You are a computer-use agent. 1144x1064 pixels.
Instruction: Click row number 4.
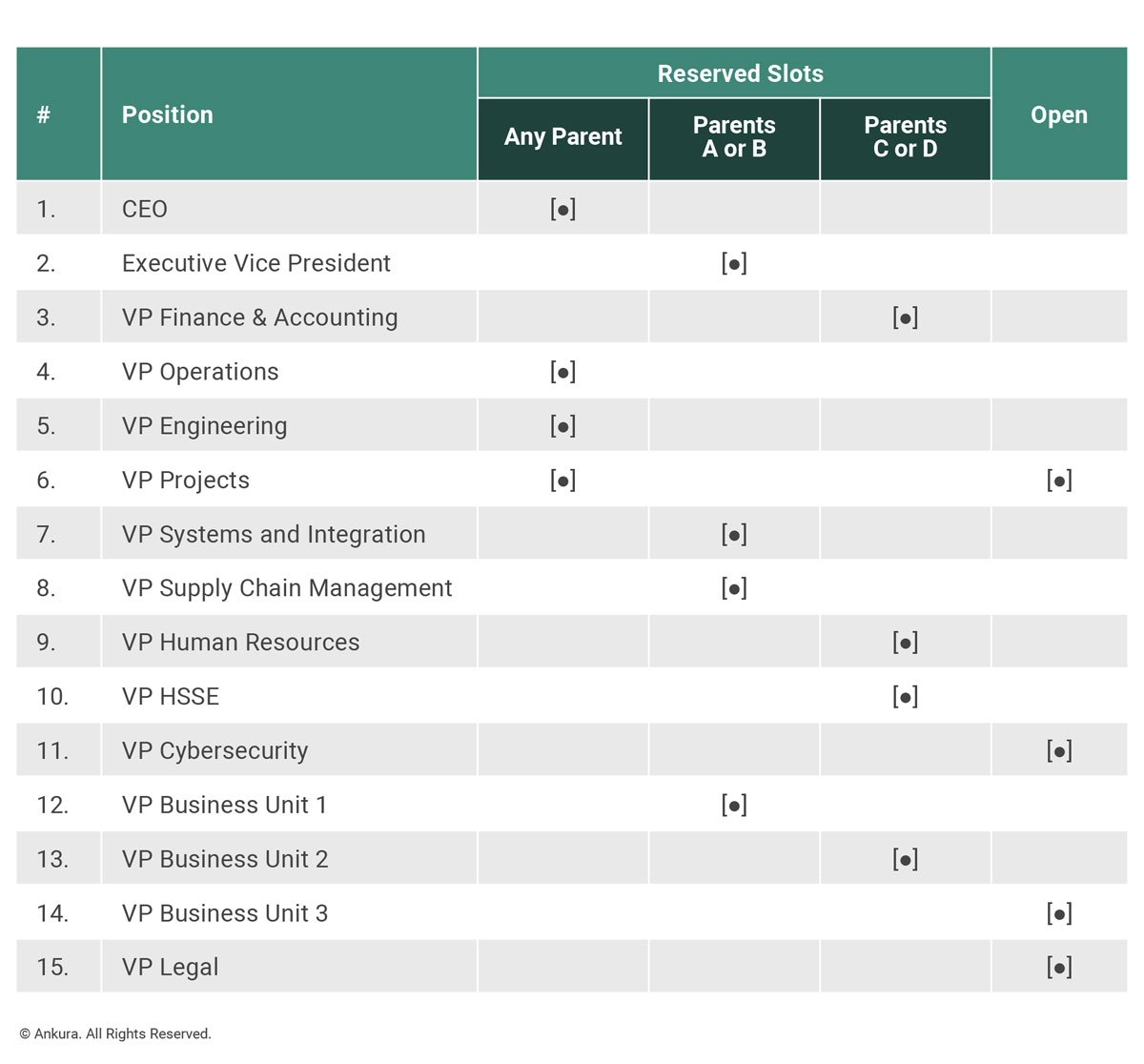click(x=46, y=372)
